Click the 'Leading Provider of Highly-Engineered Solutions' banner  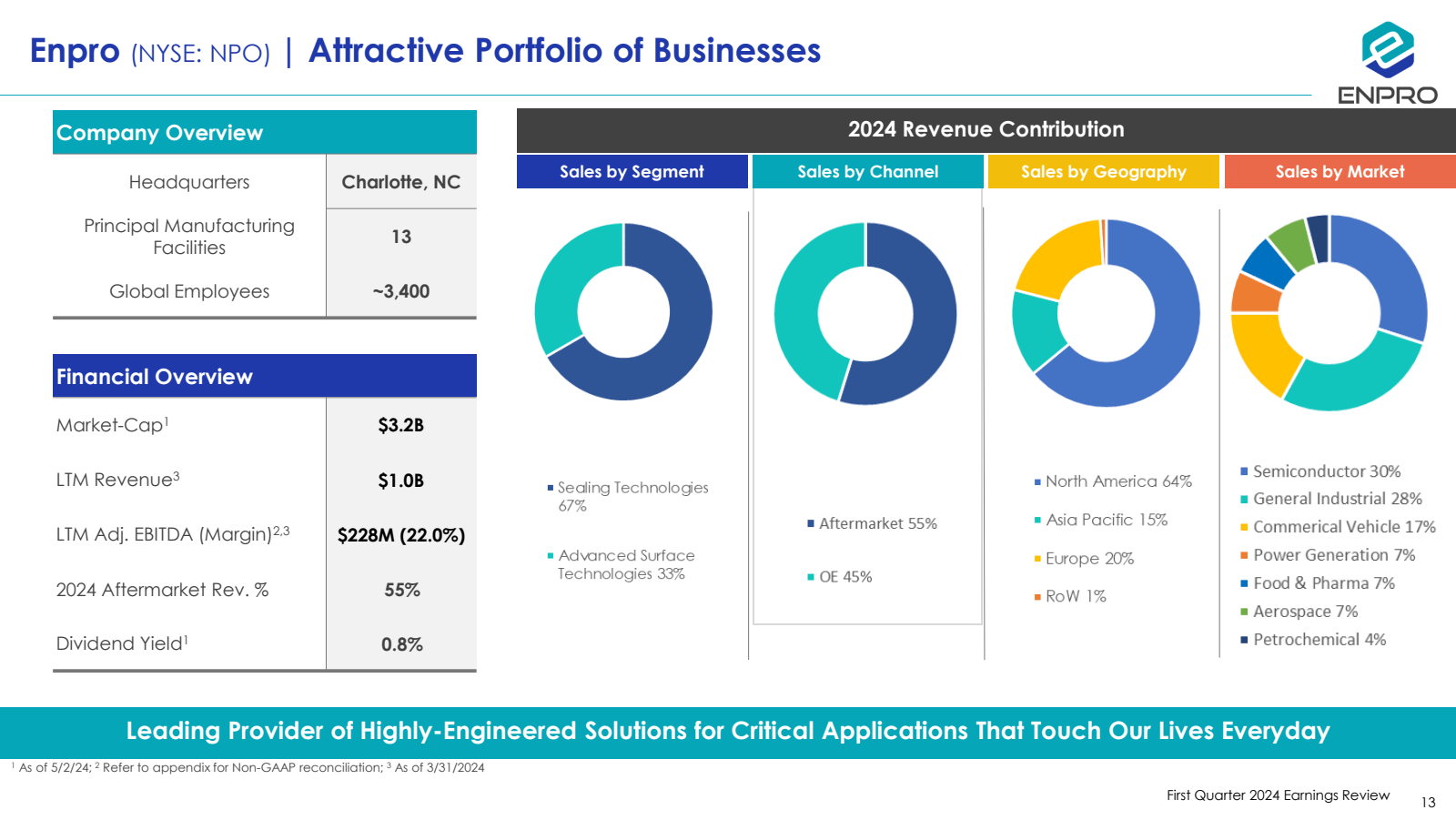pyautogui.click(x=728, y=732)
